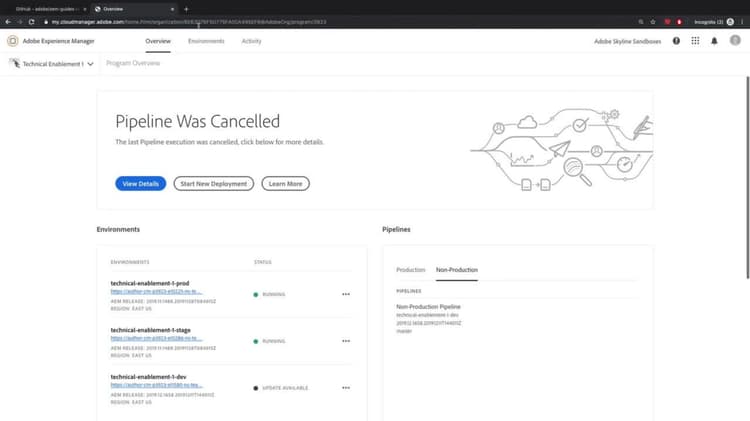The height and width of the screenshot is (421, 750).
Task: Click the Pipelines section heading
Action: [x=396, y=229]
